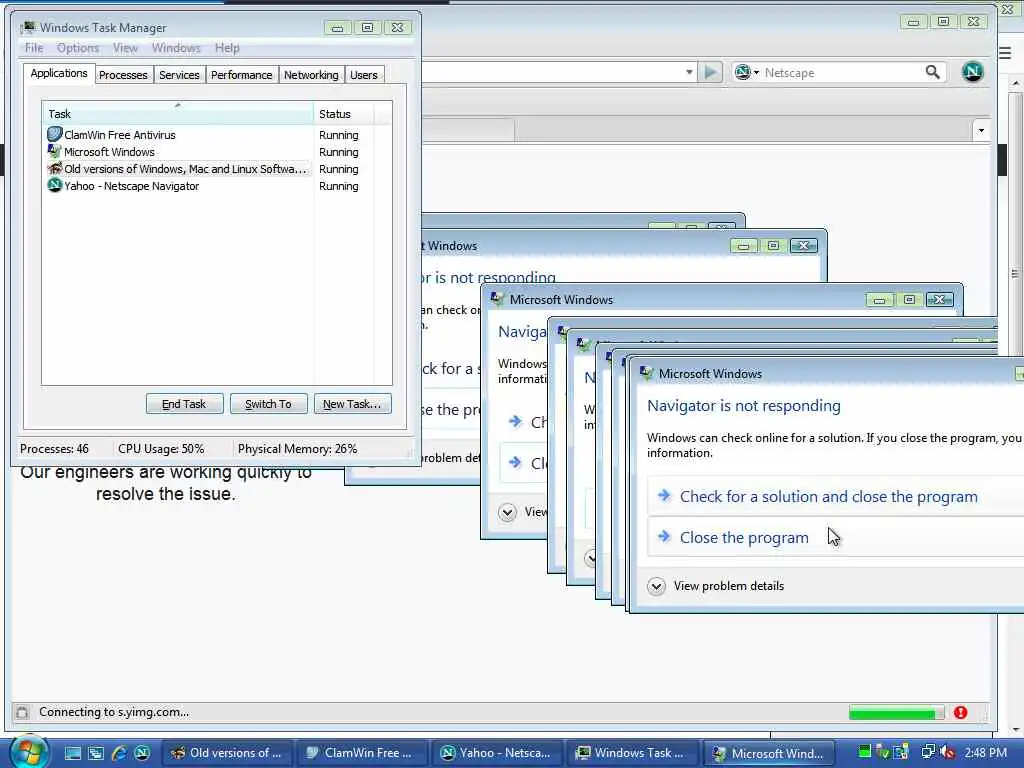Launch Internet Explorer from quick launch
Viewport: 1024px width, 768px height.
119,753
